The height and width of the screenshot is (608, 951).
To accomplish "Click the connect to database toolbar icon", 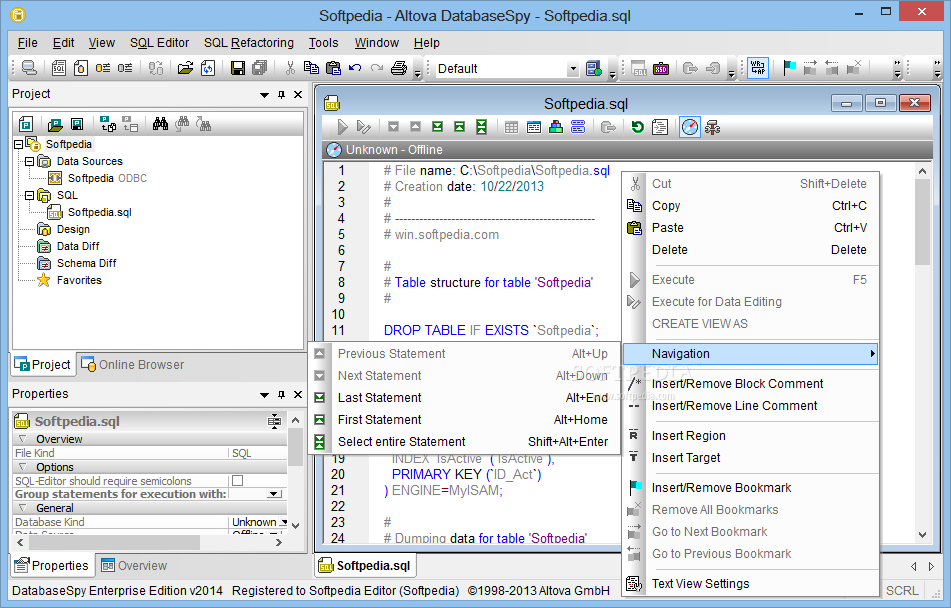I will click(29, 68).
